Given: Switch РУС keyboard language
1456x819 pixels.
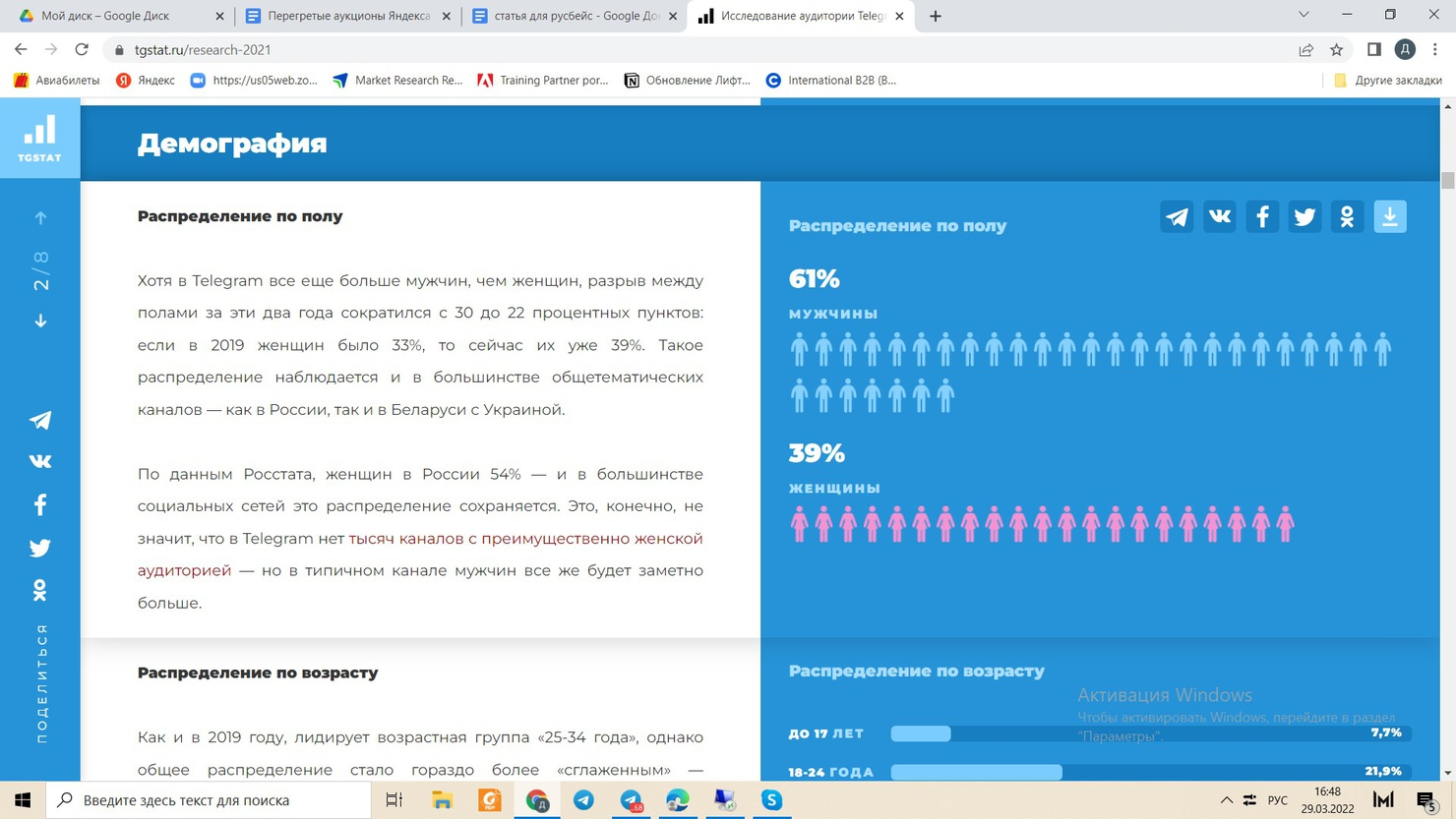Looking at the screenshot, I should tap(1277, 800).
